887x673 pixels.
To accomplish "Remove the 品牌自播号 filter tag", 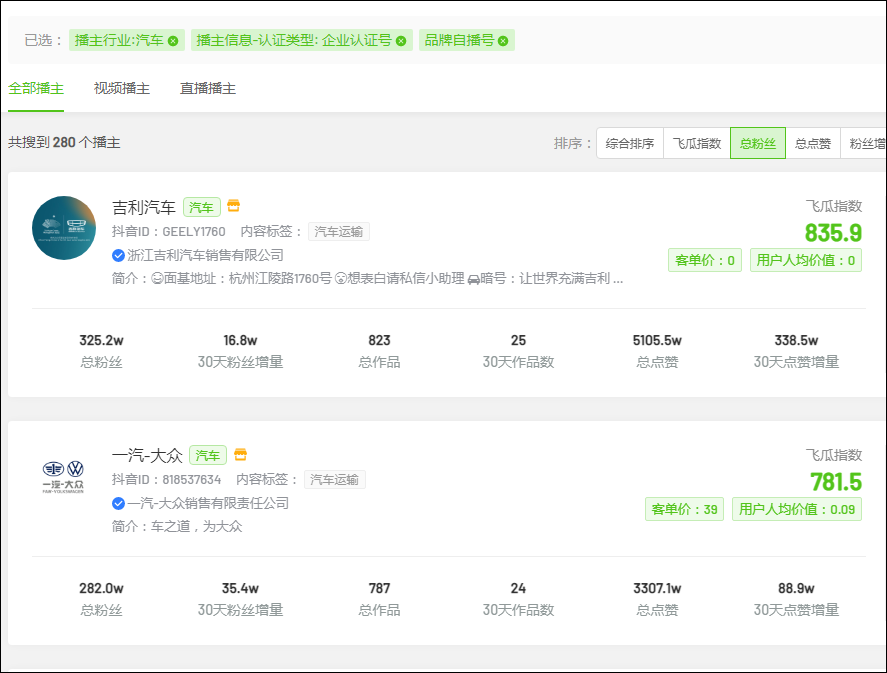I will click(503, 41).
